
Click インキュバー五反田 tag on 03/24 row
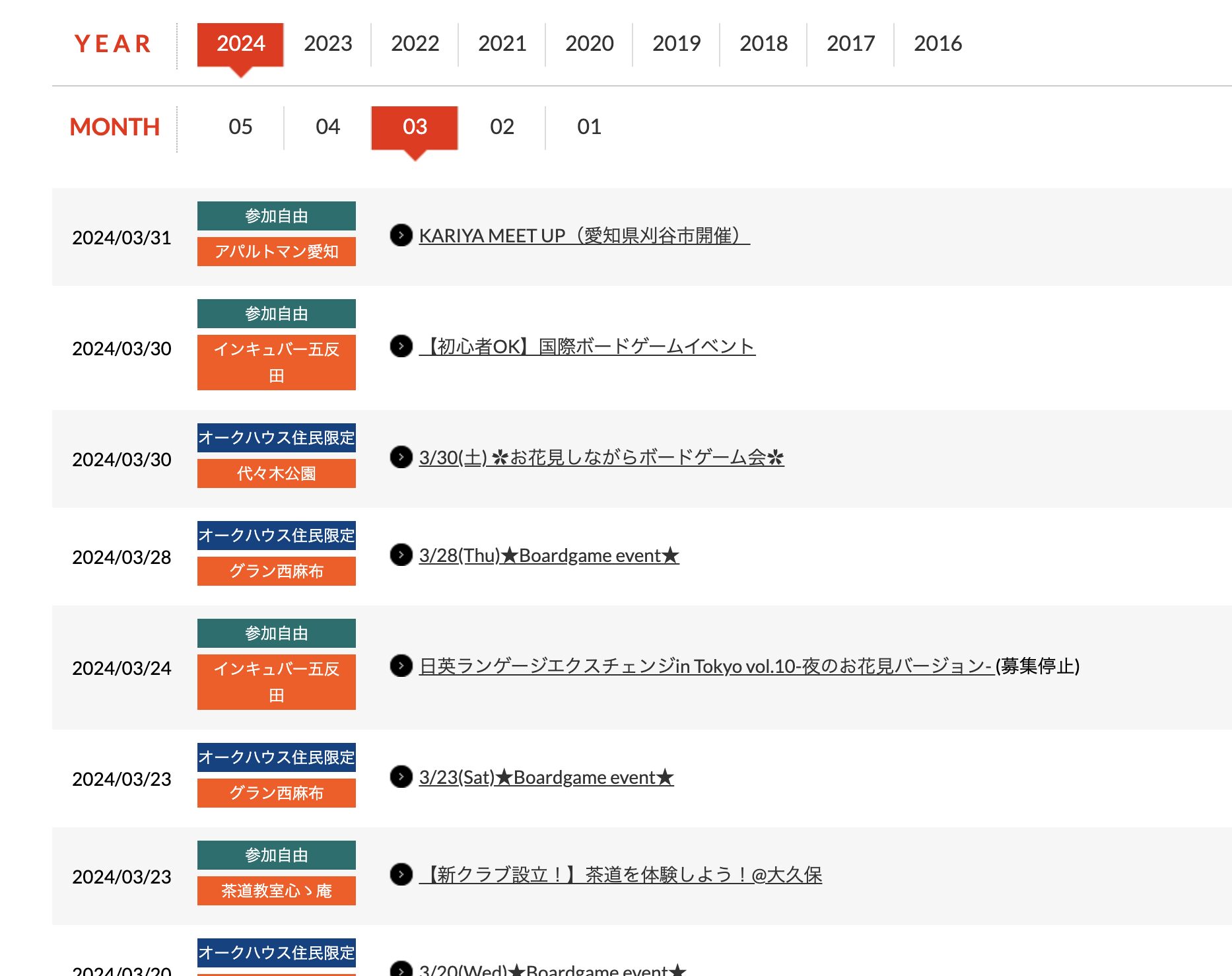[277, 682]
